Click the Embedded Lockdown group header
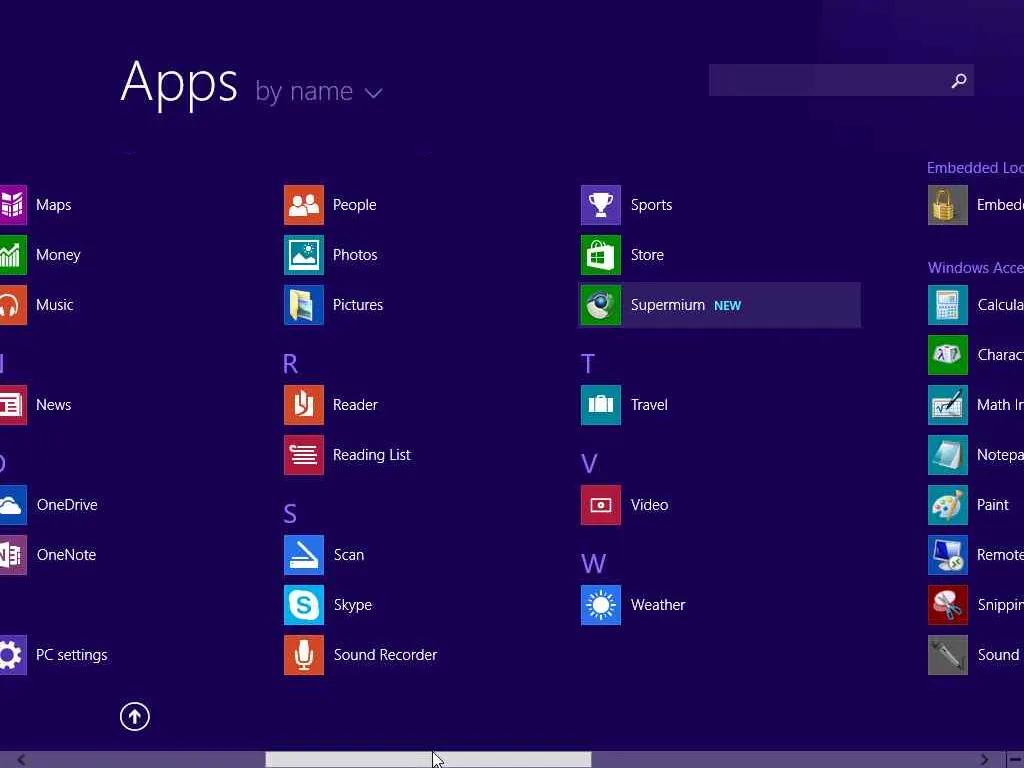The width and height of the screenshot is (1024, 768). pyautogui.click(x=976, y=168)
